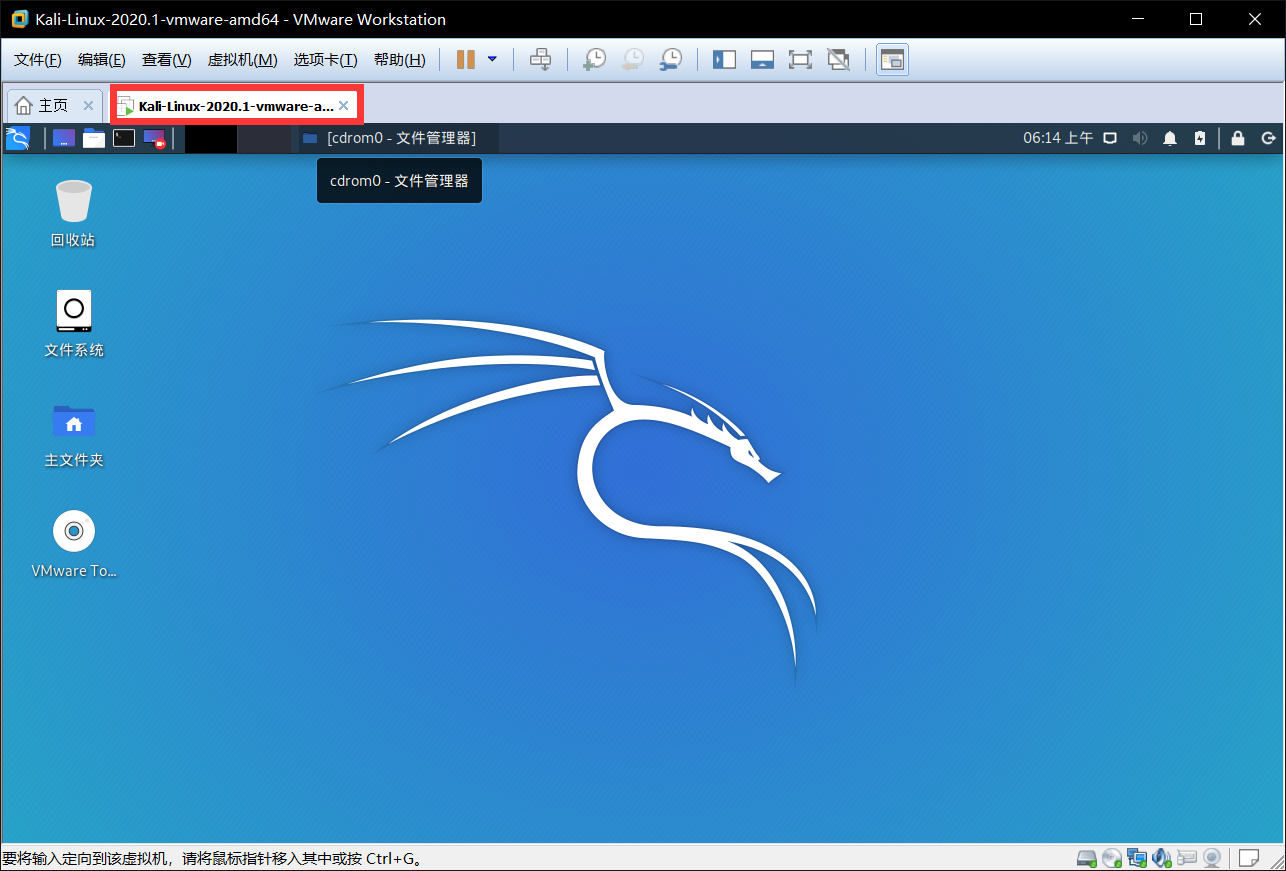The height and width of the screenshot is (871, 1286).
Task: Click the network adapter status icon
Action: (x=1137, y=858)
